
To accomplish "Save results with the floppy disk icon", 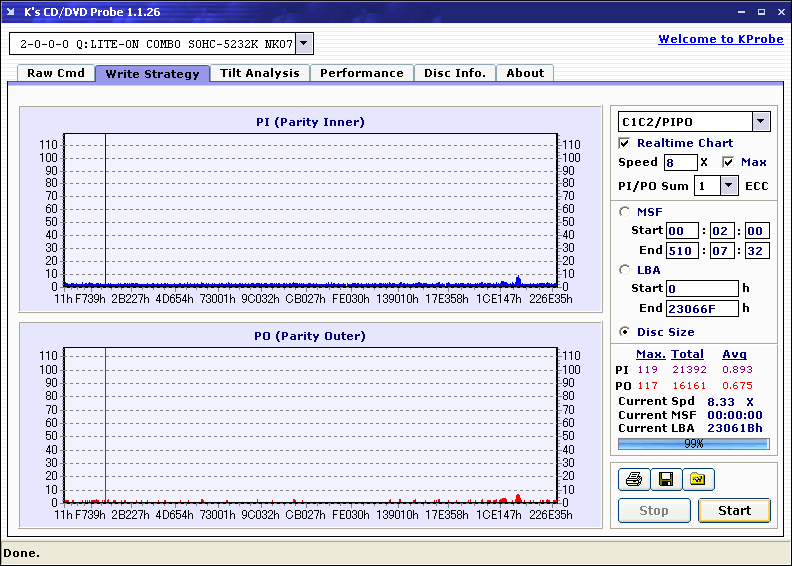I will pos(665,480).
